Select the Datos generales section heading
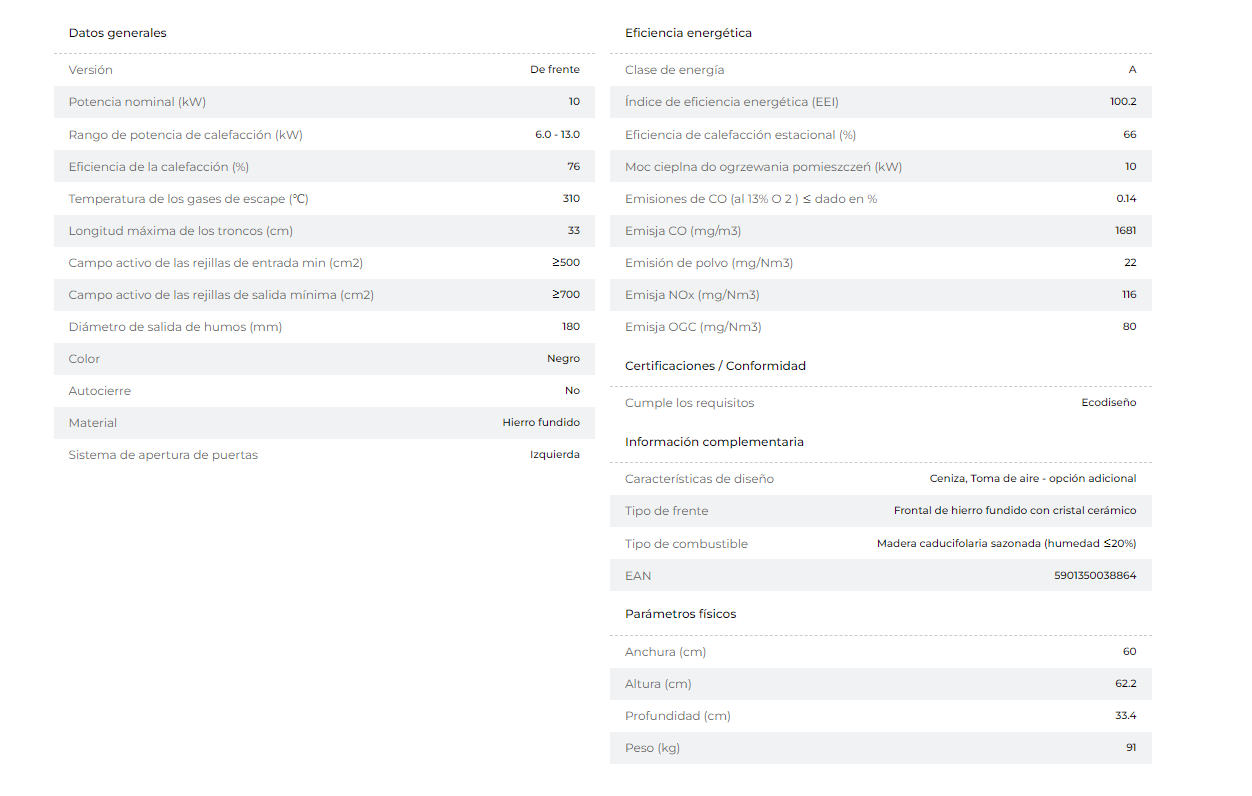This screenshot has width=1252, height=796. click(117, 33)
